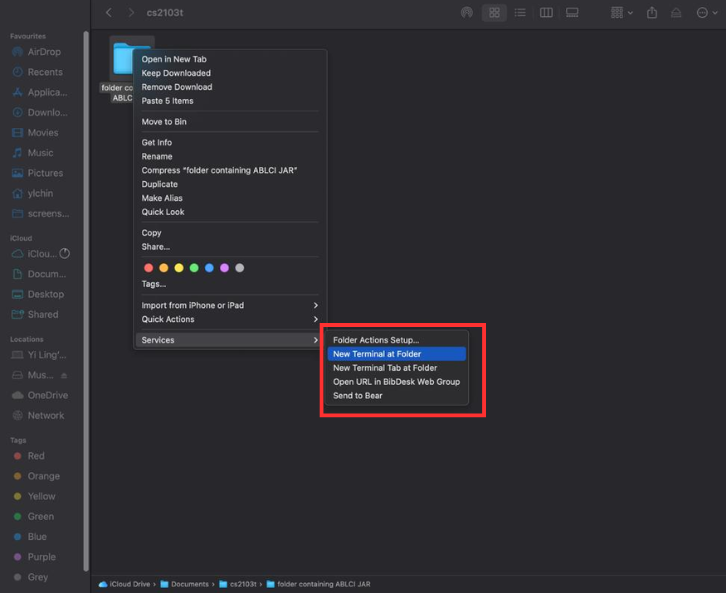
Task: Apply the blue tag color dot
Action: [x=209, y=268]
